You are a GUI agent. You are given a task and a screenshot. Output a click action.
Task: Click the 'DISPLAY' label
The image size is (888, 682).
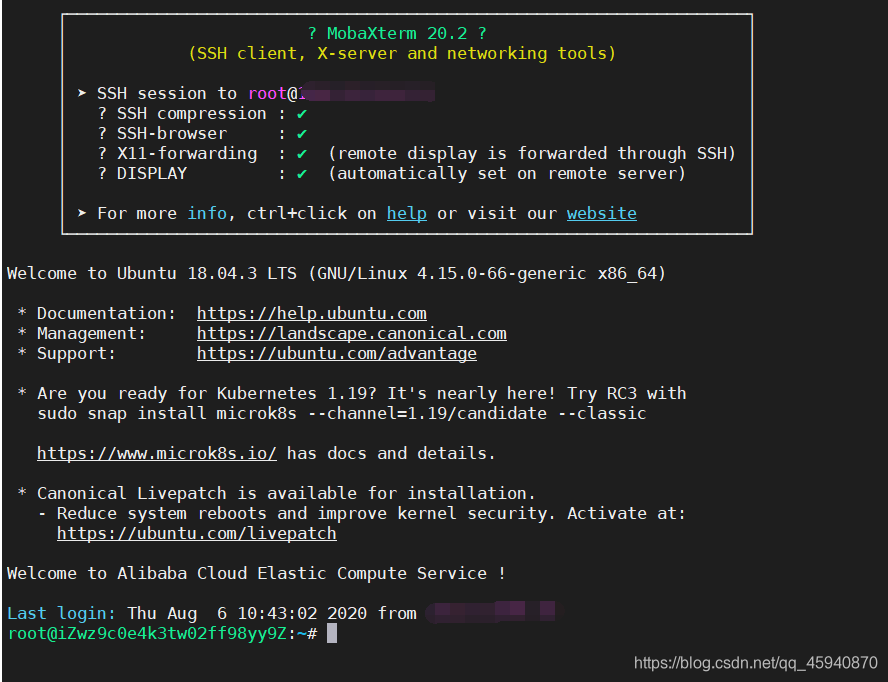coord(152,173)
